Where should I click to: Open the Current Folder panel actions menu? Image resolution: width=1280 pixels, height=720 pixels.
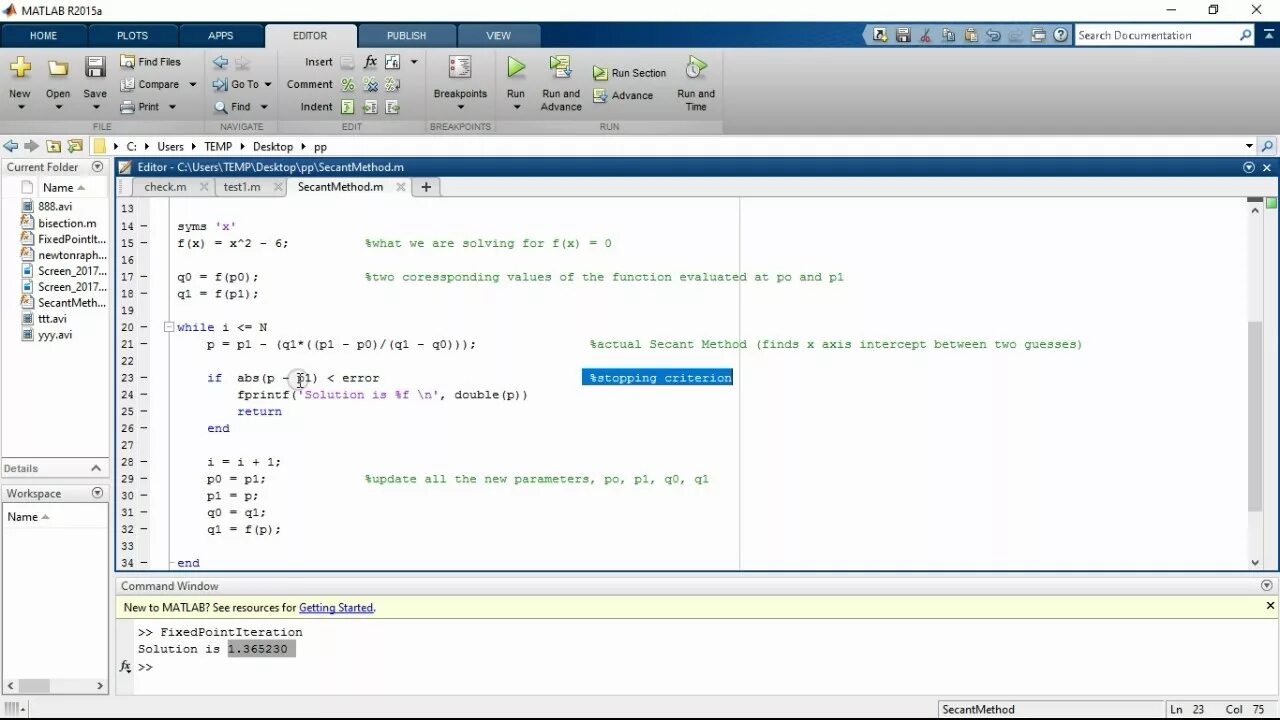point(97,167)
